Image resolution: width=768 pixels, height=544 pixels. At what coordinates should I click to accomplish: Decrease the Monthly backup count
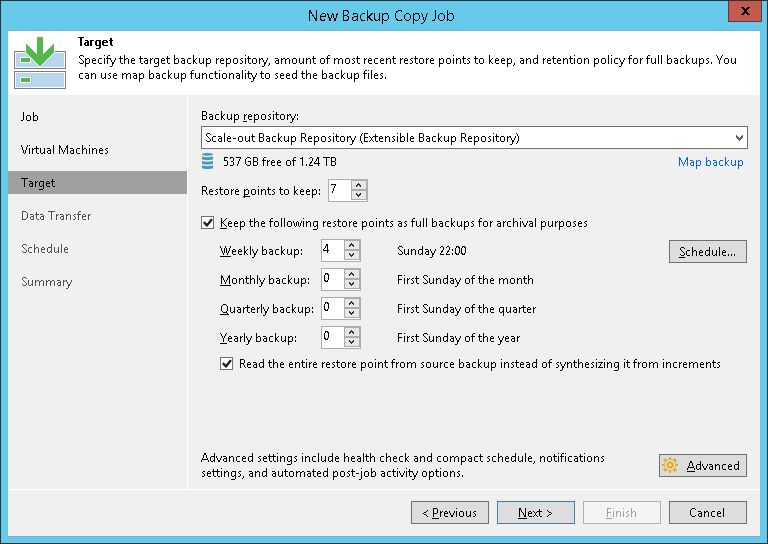tap(353, 285)
